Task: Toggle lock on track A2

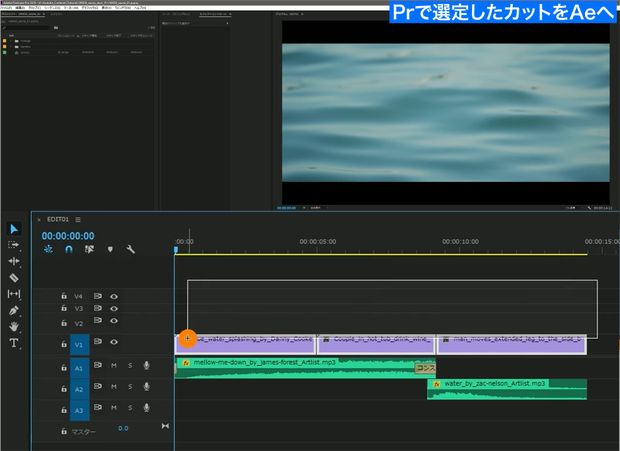Action: pos(64,389)
